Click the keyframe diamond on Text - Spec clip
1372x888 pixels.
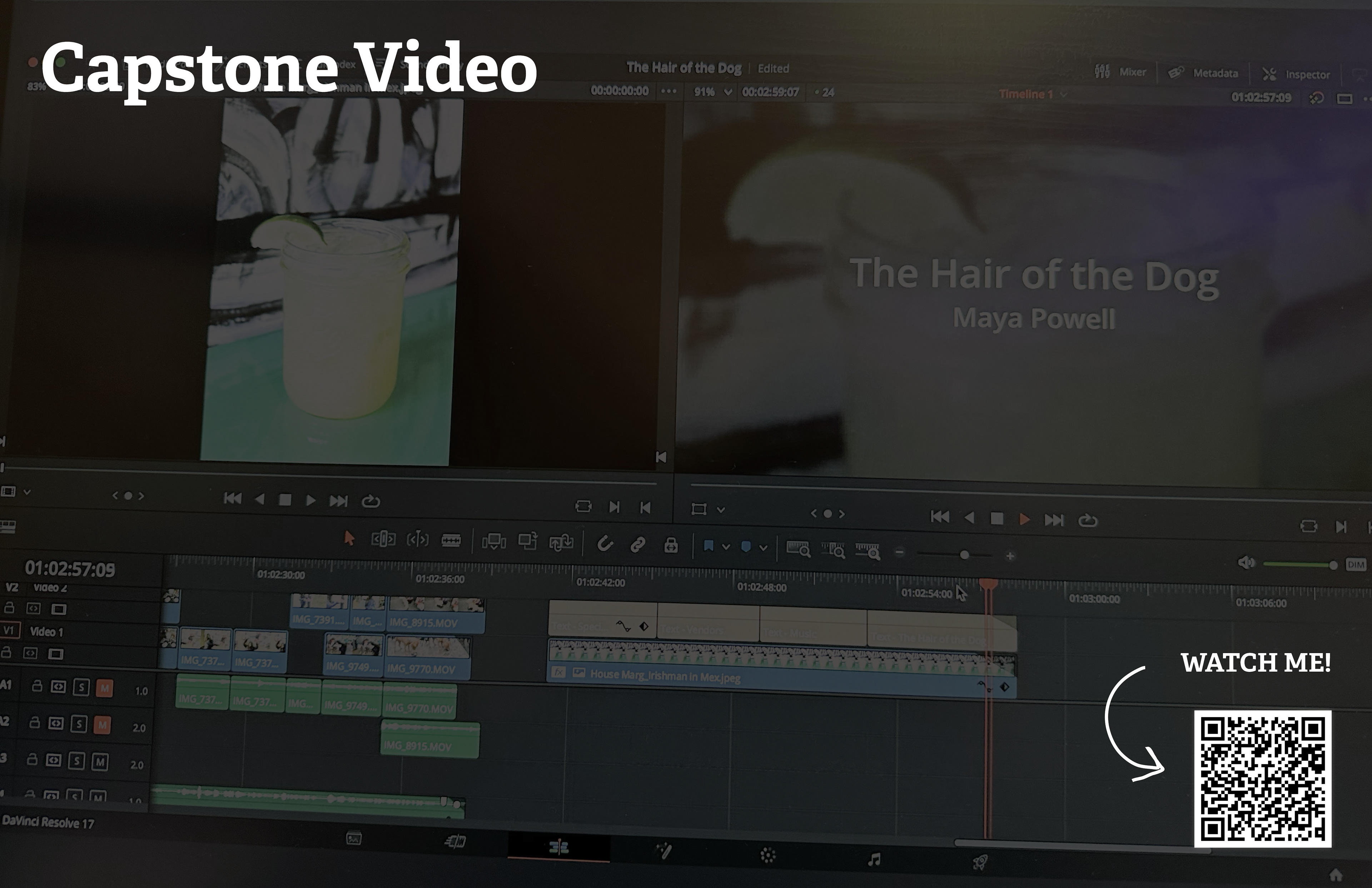(x=644, y=626)
